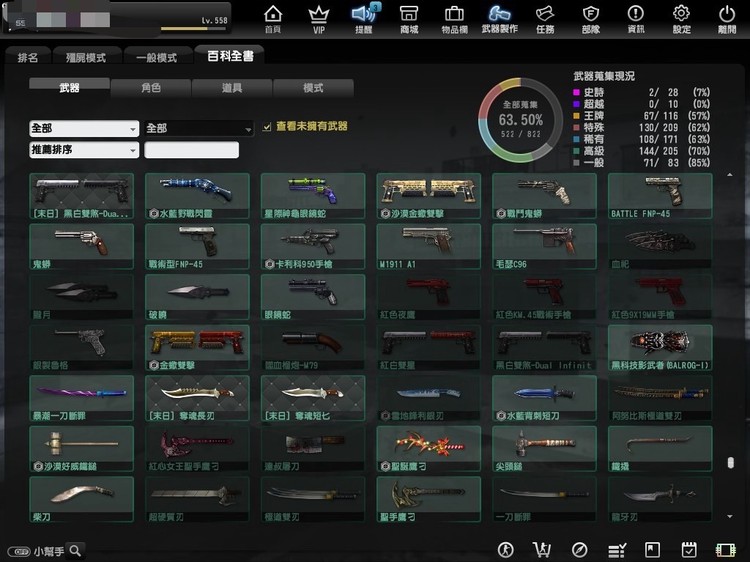Select the 星隕神龜眼鏡蛇 weapon card
This screenshot has height=562, width=750.
coord(313,196)
